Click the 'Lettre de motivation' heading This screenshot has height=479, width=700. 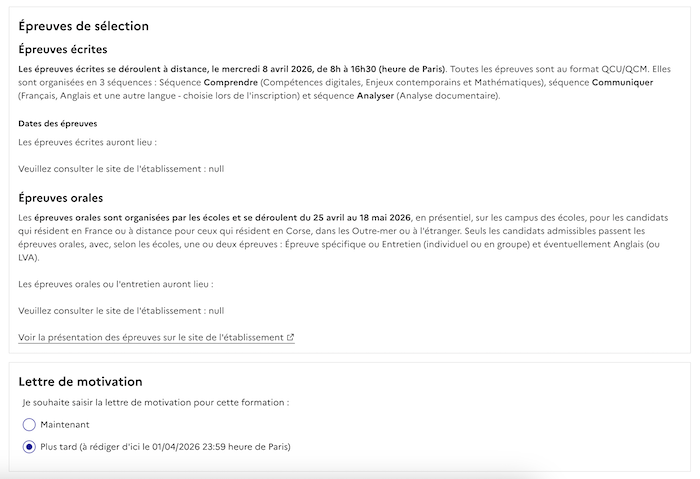tap(80, 381)
